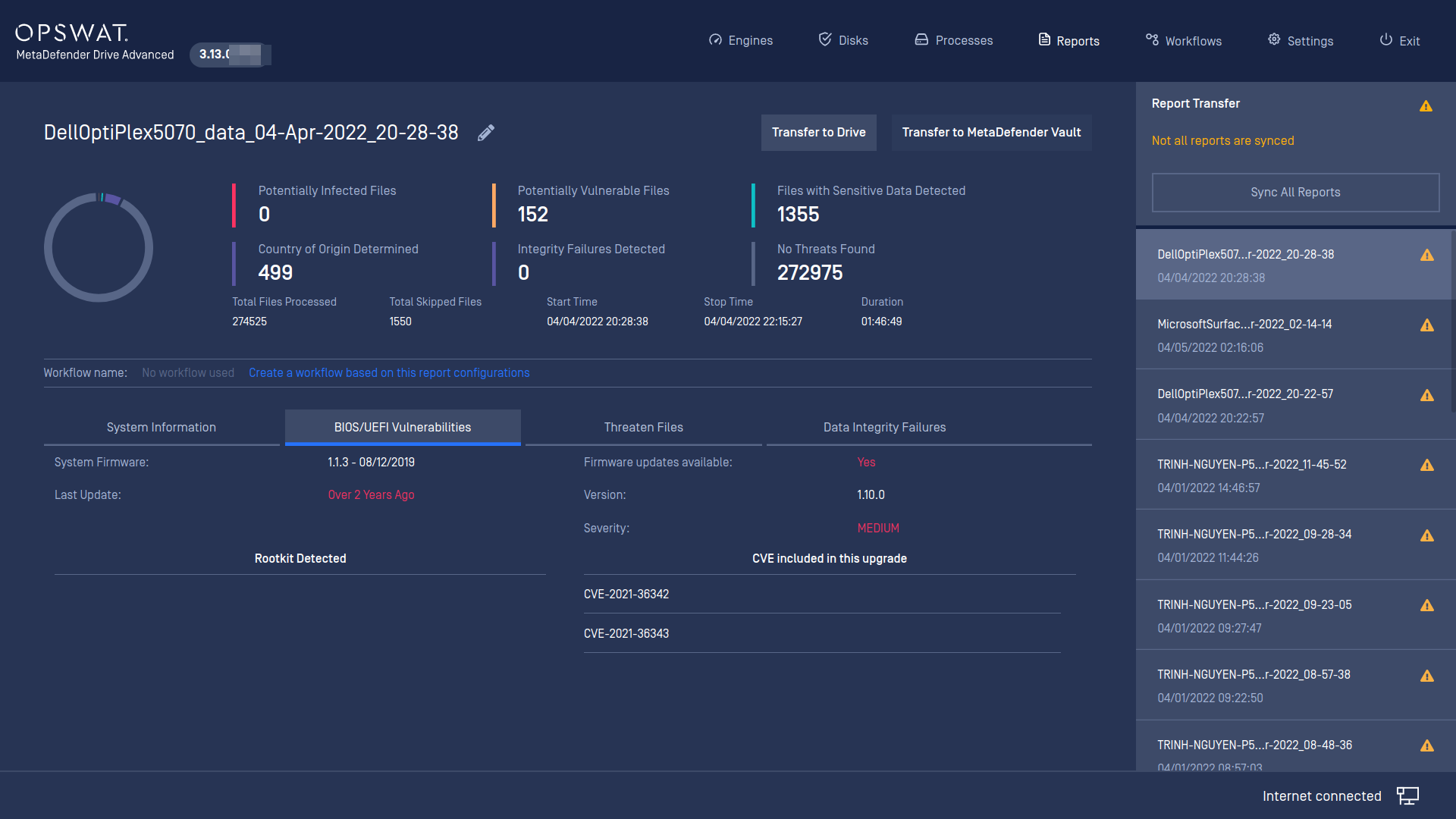
Task: Select TRINH-NGUYEN-P5...r-2022_08-48-36 report
Action: (1294, 747)
